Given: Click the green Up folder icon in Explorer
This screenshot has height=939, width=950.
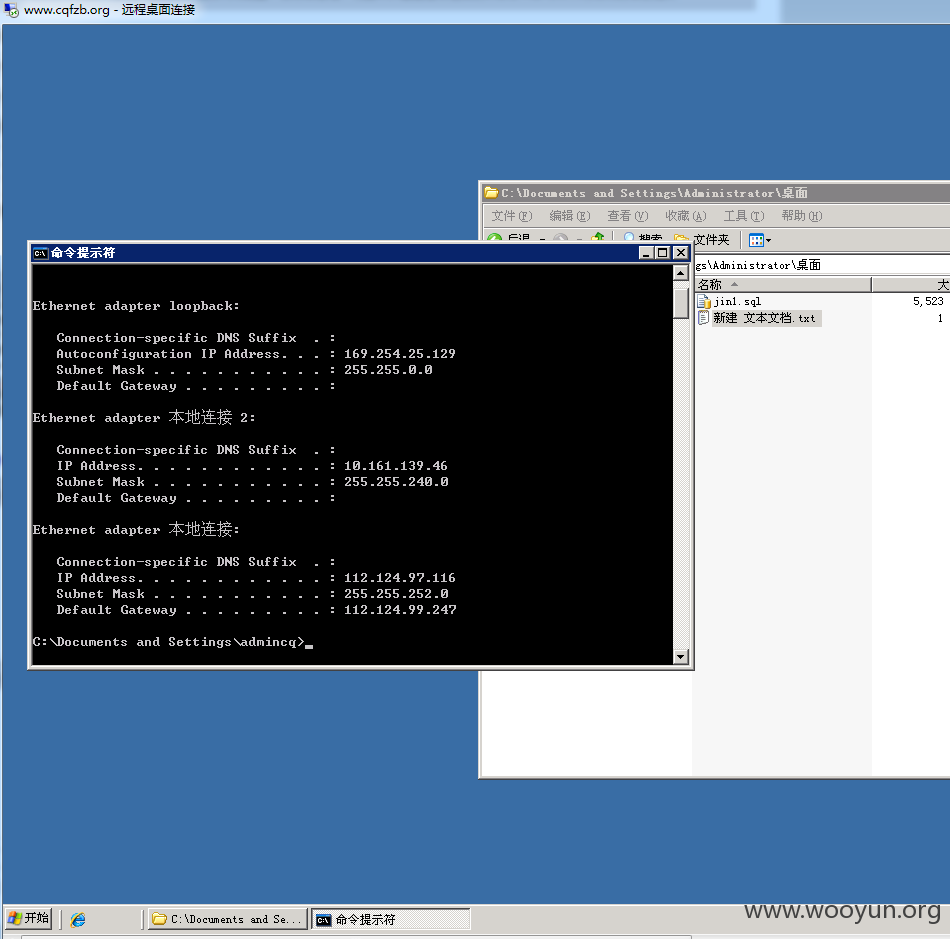Looking at the screenshot, I should click(598, 237).
